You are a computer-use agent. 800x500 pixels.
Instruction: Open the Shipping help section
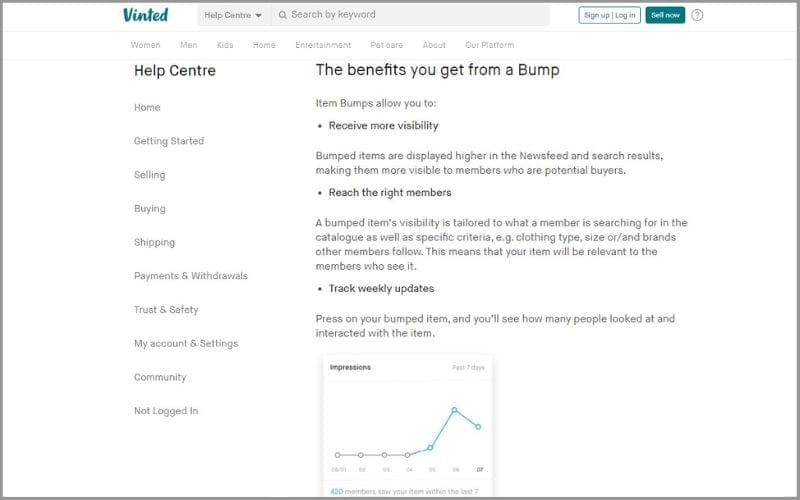pos(154,242)
